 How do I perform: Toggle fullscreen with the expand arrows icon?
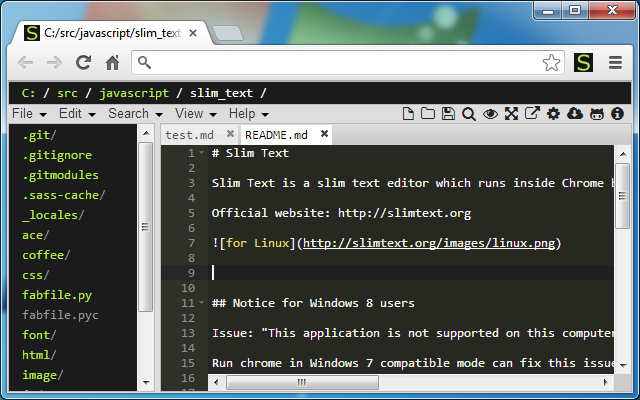click(511, 113)
